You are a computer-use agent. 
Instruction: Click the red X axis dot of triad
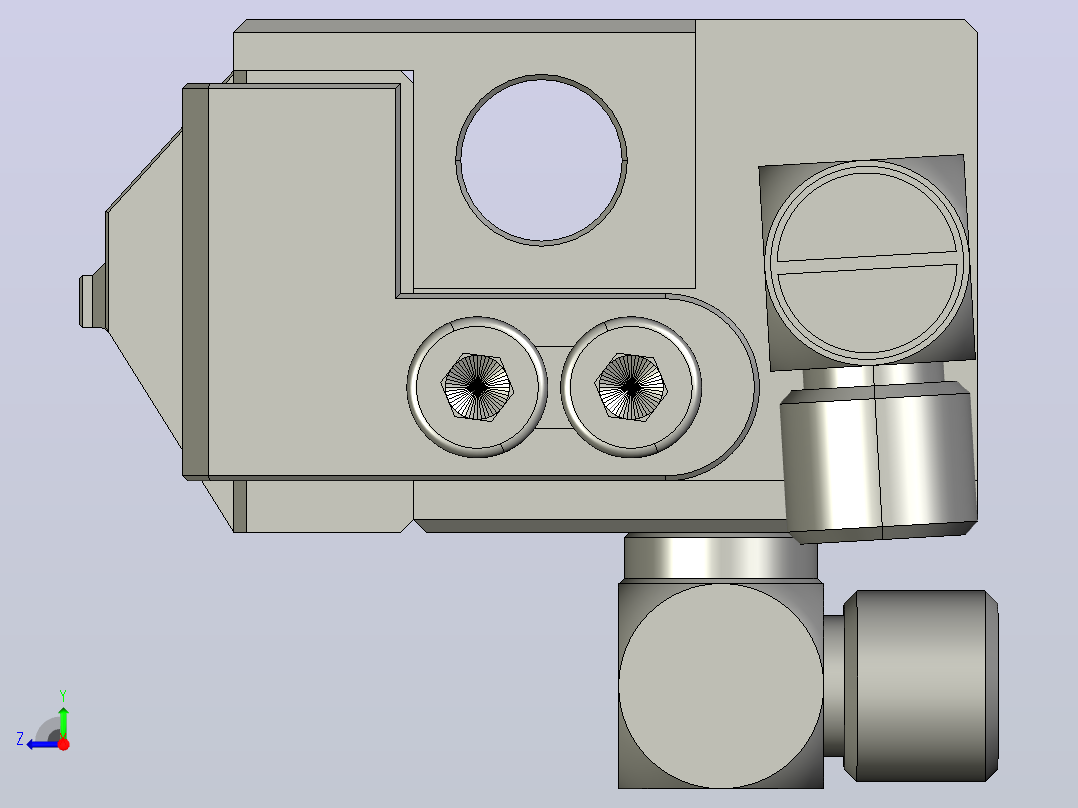pos(63,744)
